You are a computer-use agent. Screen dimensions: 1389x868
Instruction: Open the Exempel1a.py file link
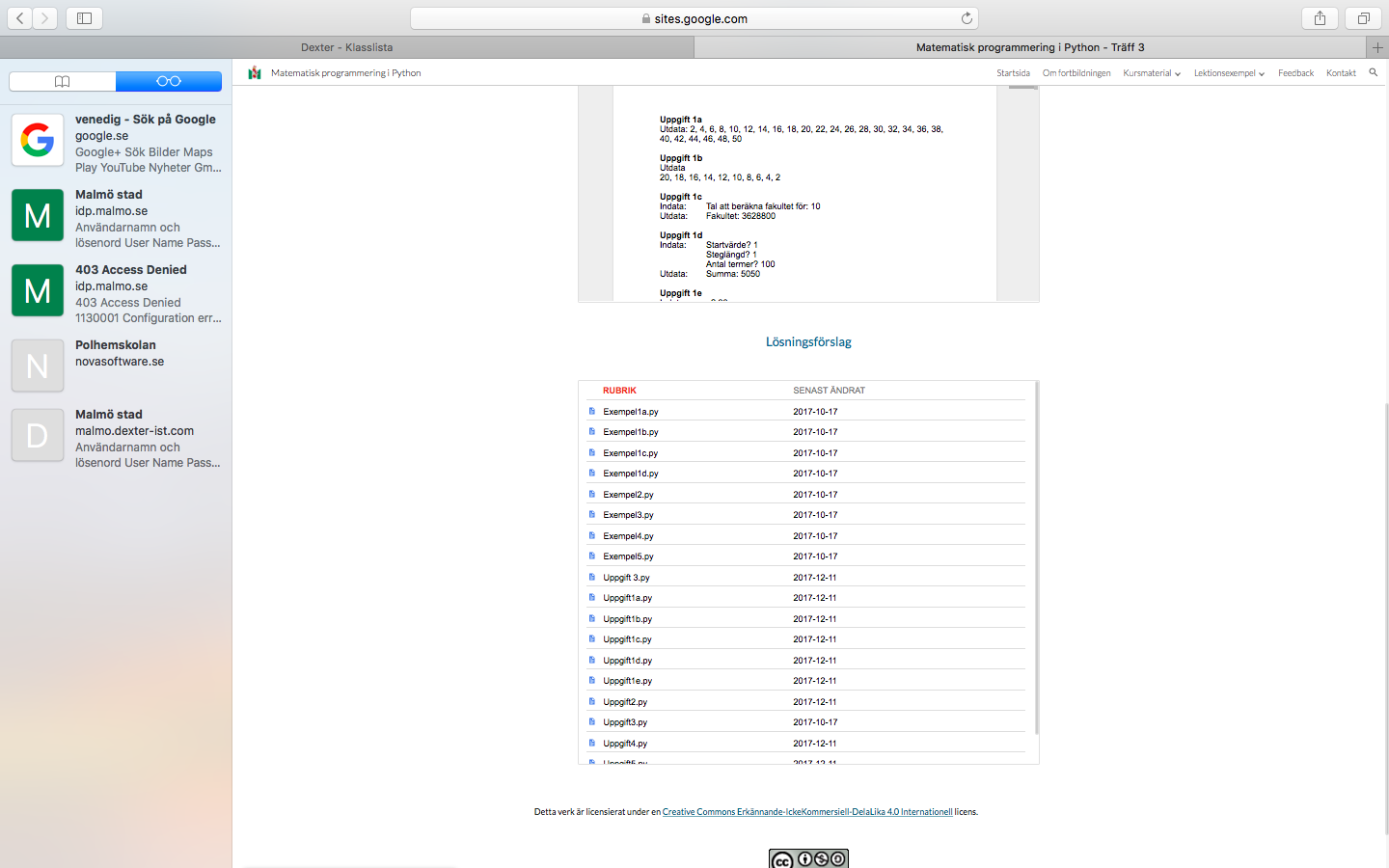click(x=631, y=412)
